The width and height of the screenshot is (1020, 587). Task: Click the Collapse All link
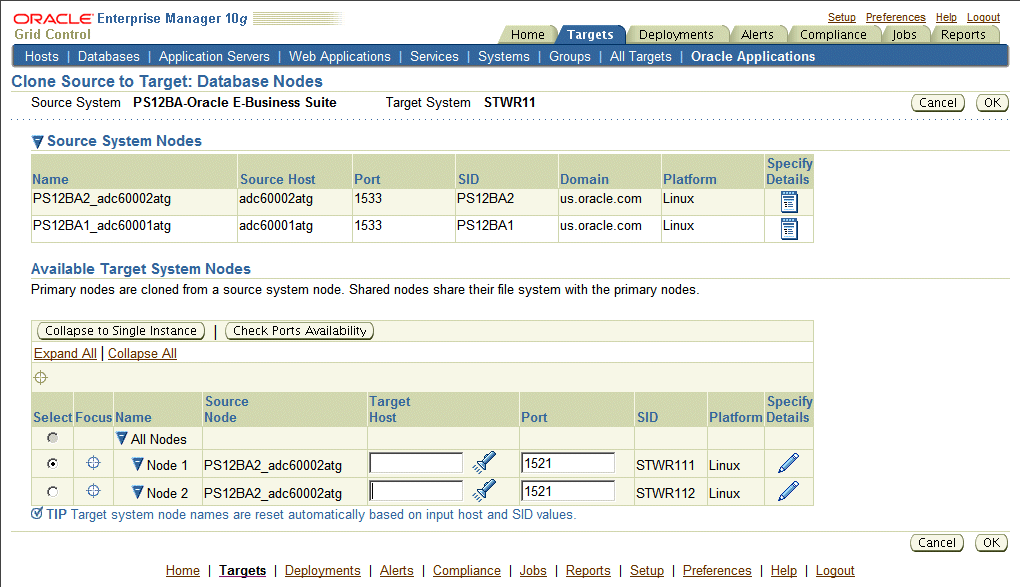142,353
